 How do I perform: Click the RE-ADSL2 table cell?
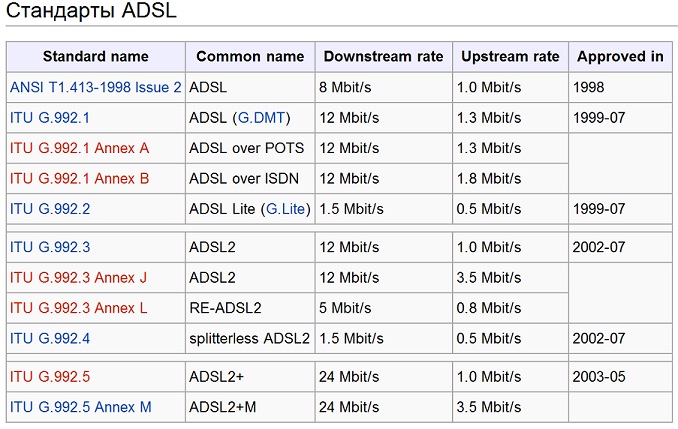click(226, 307)
